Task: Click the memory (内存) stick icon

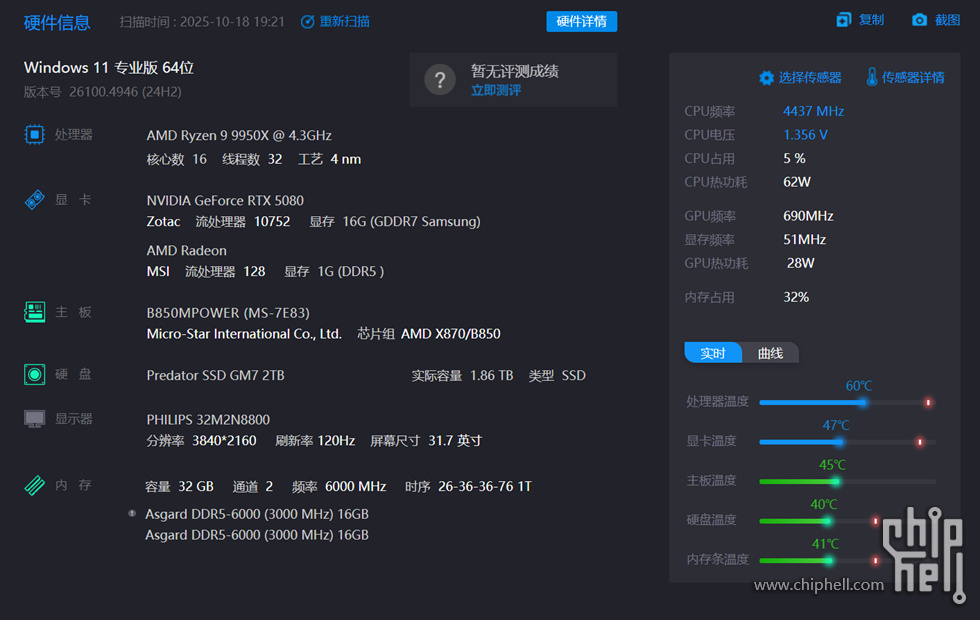Action: 35,486
